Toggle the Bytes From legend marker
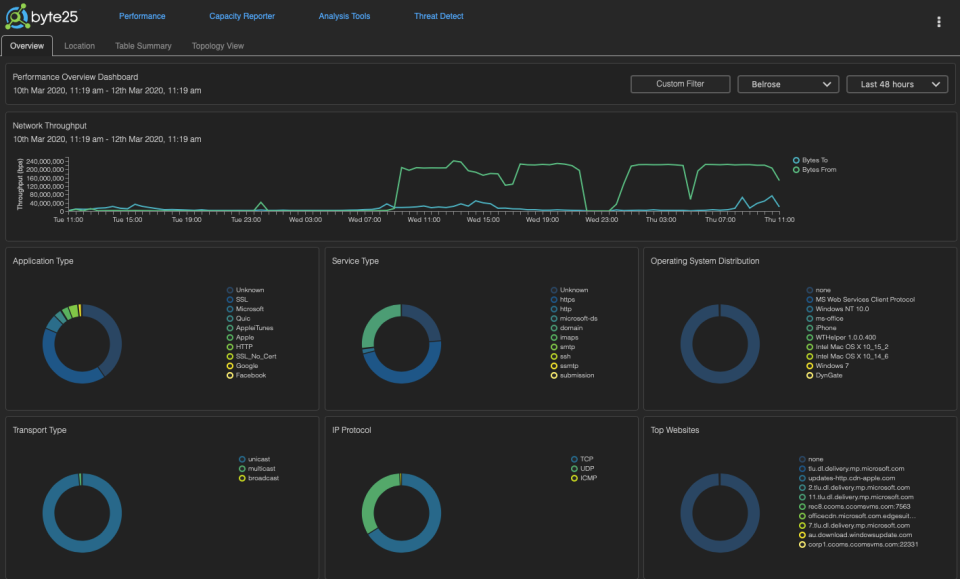Viewport: 960px width, 579px height. 796,170
